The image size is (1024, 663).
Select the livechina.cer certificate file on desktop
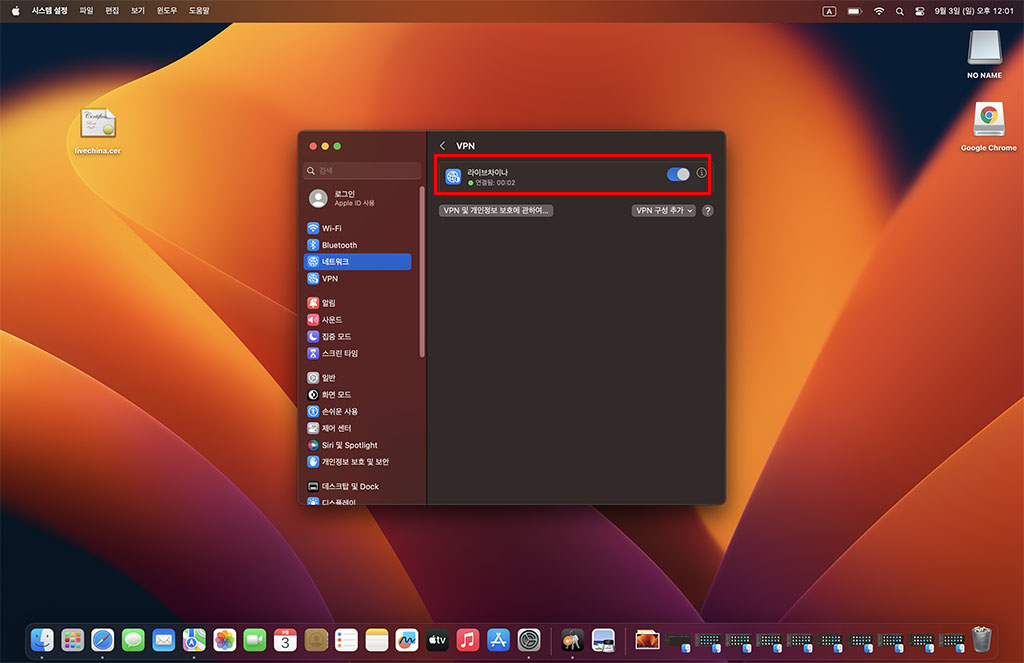pos(98,131)
